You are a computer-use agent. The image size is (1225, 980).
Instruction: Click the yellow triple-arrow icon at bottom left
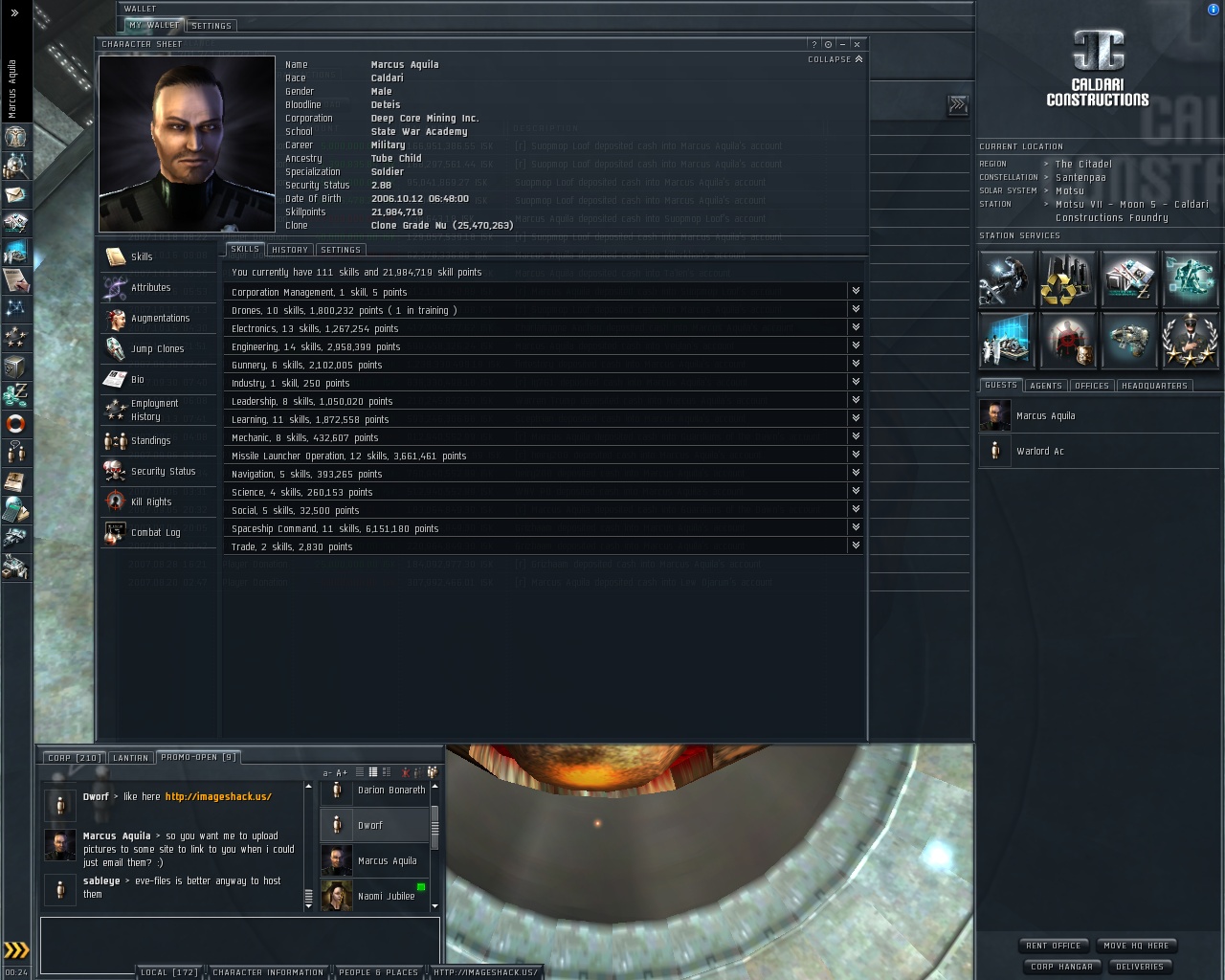16,950
